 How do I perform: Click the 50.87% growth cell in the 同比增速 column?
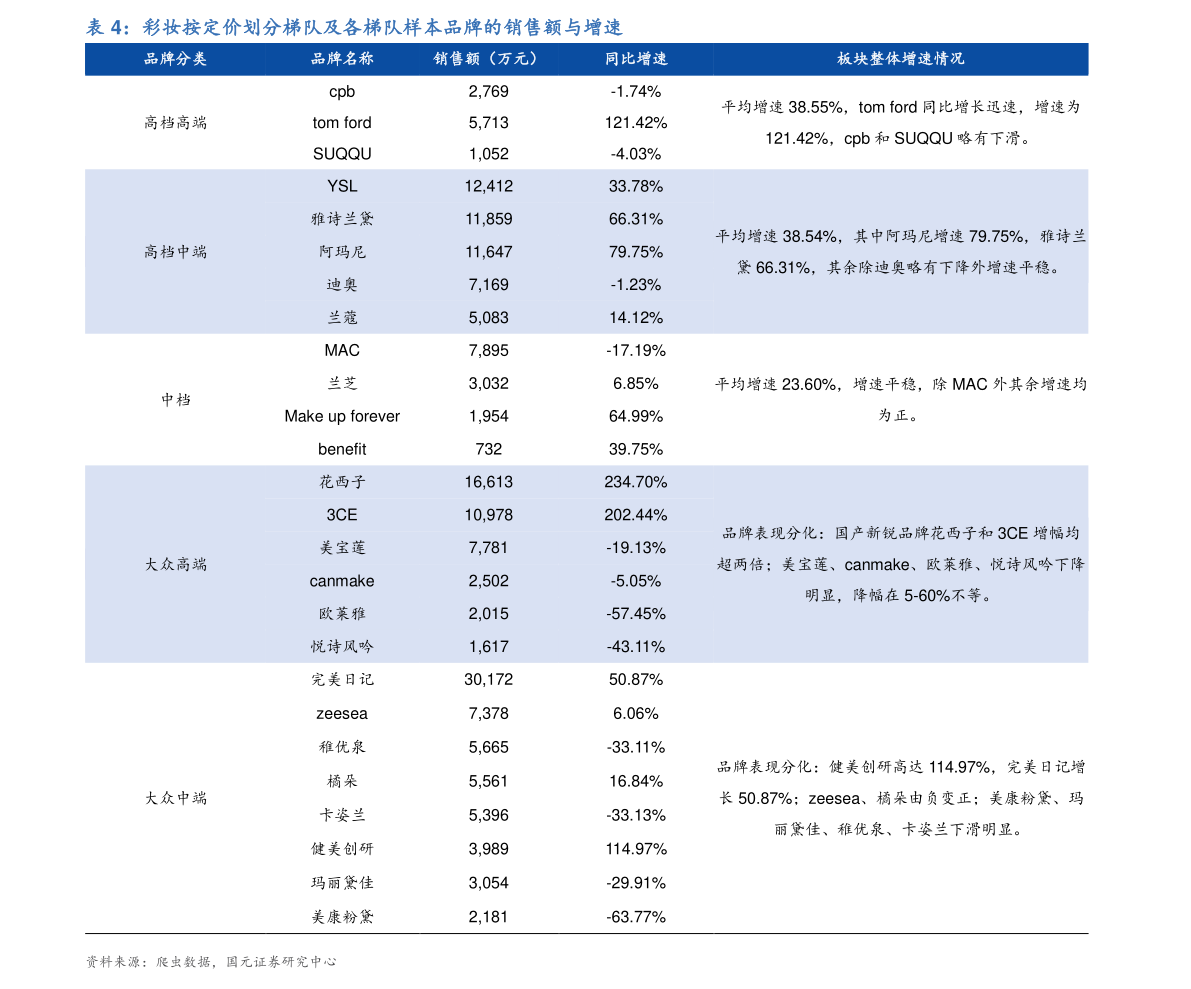636,680
